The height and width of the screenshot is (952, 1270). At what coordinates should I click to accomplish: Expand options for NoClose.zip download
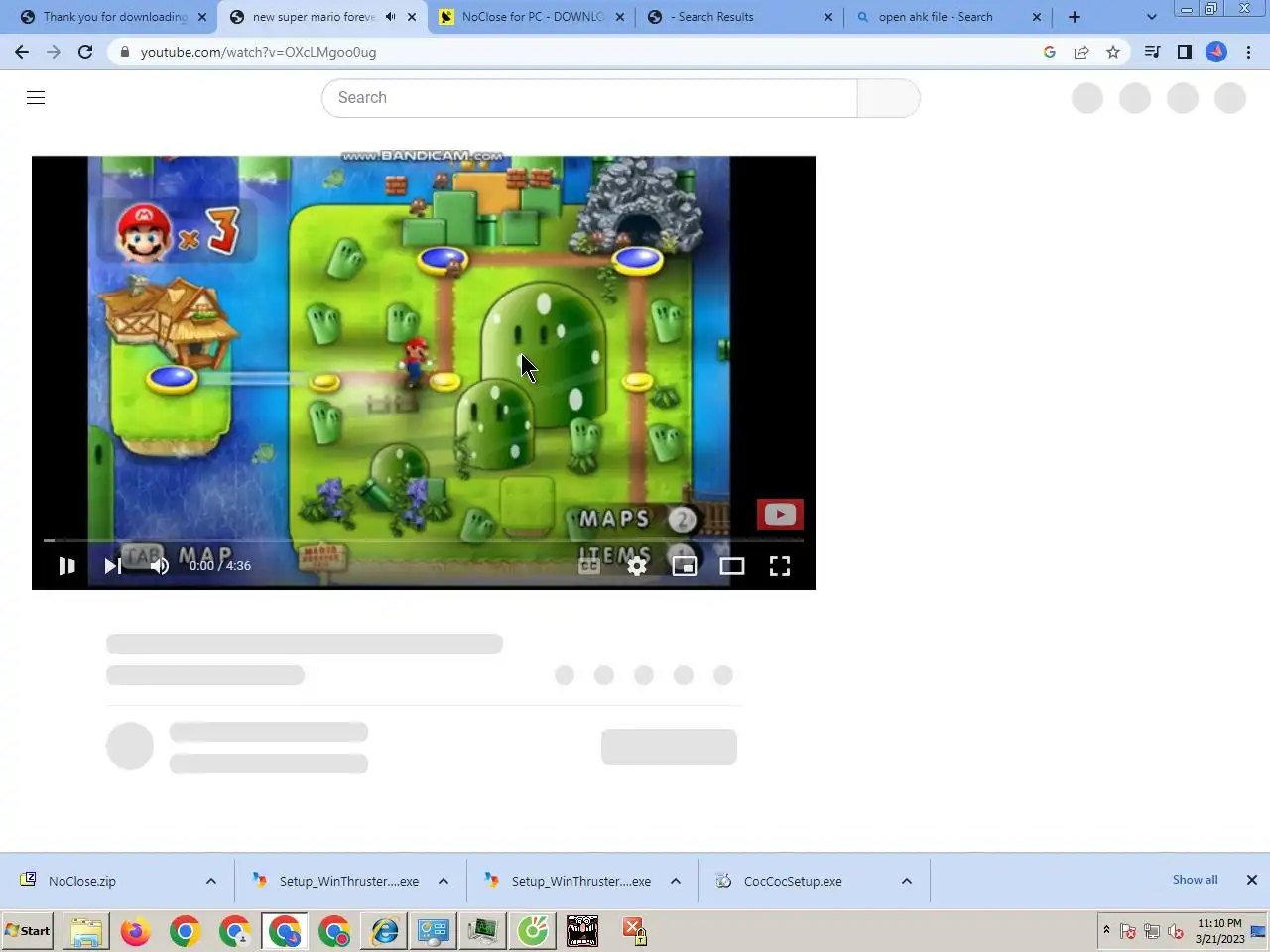[x=211, y=881]
